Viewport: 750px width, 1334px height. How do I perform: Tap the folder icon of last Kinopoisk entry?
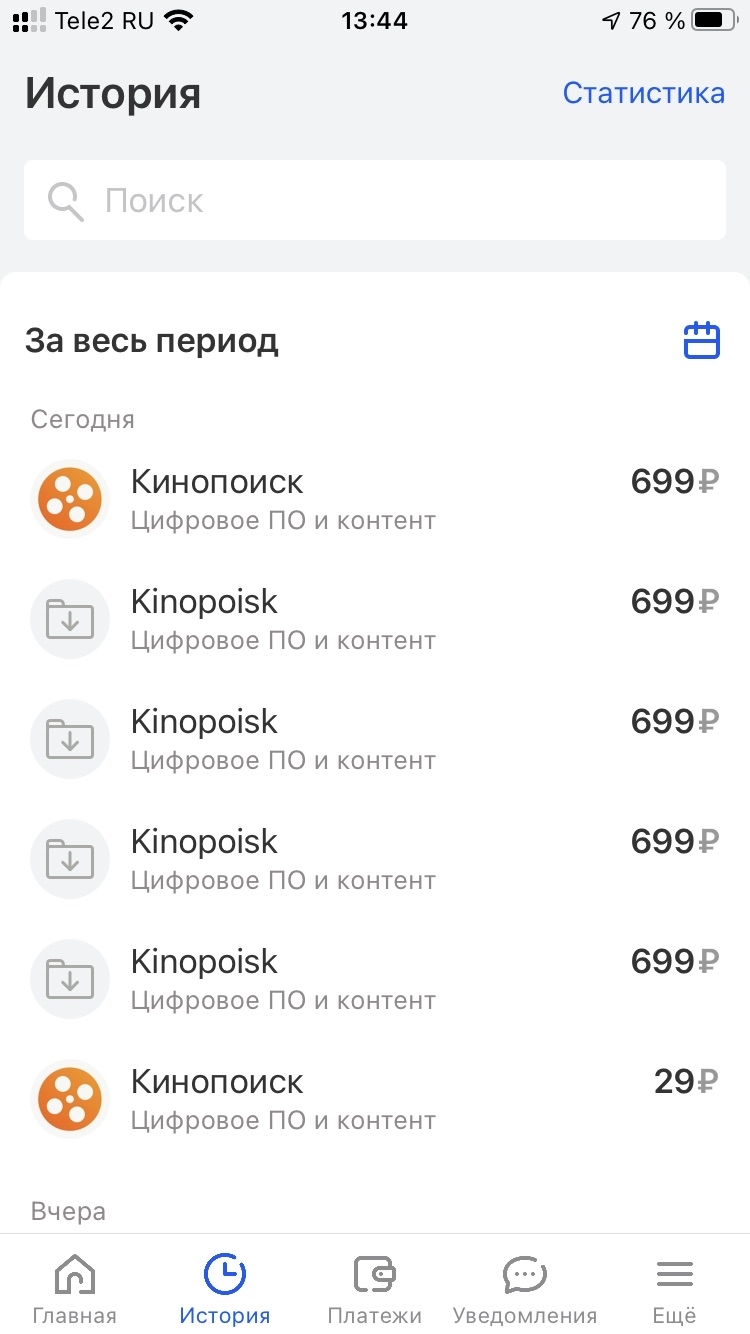70,979
